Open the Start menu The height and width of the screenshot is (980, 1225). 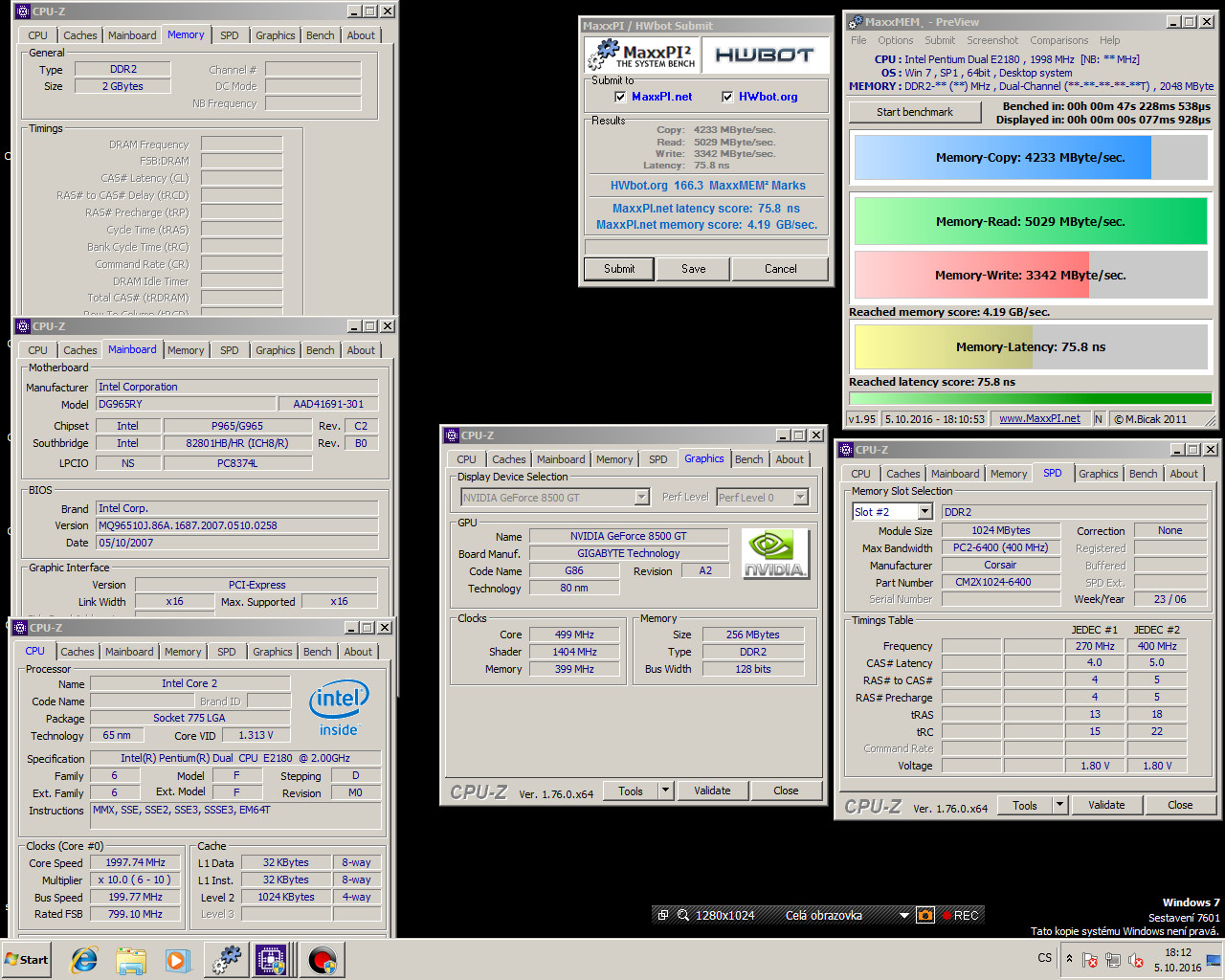(x=27, y=960)
